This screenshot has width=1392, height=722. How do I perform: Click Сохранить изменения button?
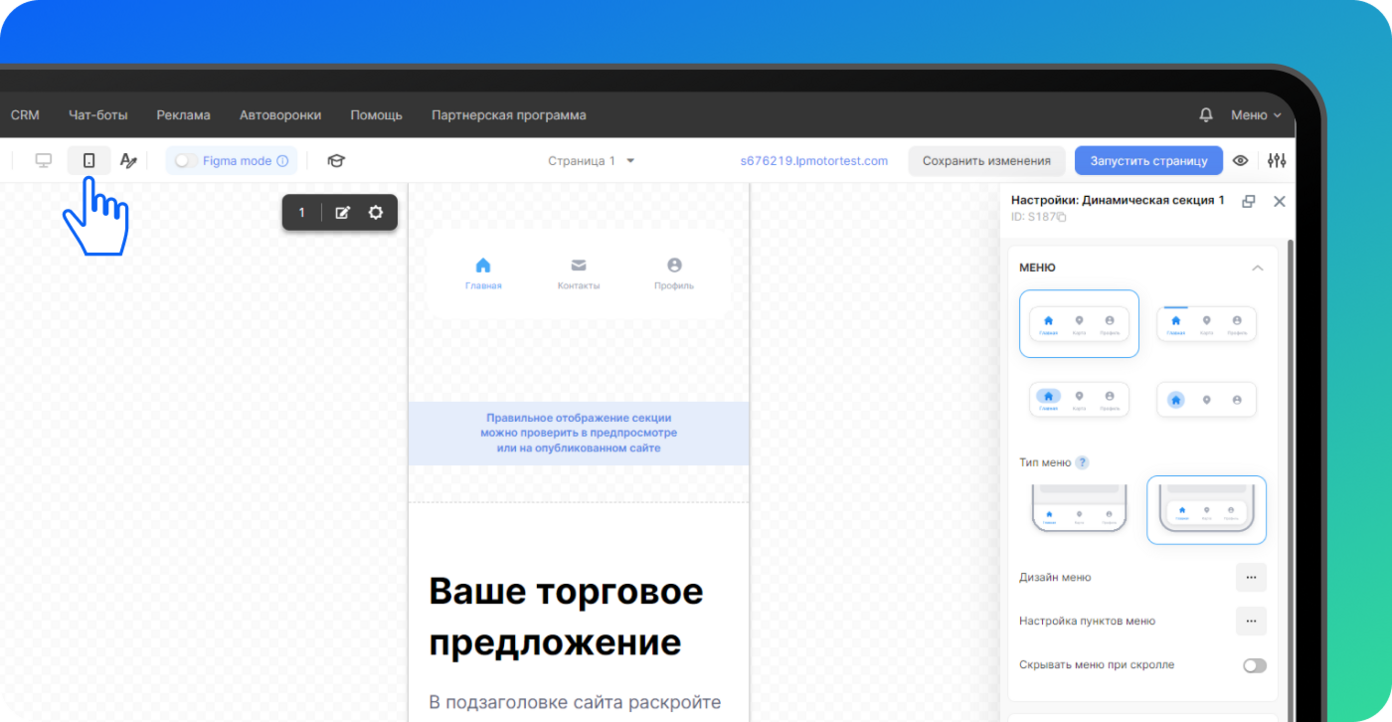(x=987, y=160)
